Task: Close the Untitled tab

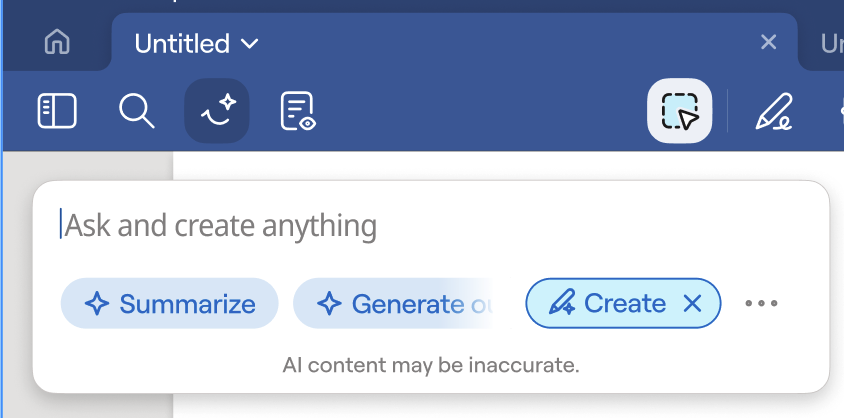Action: pyautogui.click(x=769, y=42)
